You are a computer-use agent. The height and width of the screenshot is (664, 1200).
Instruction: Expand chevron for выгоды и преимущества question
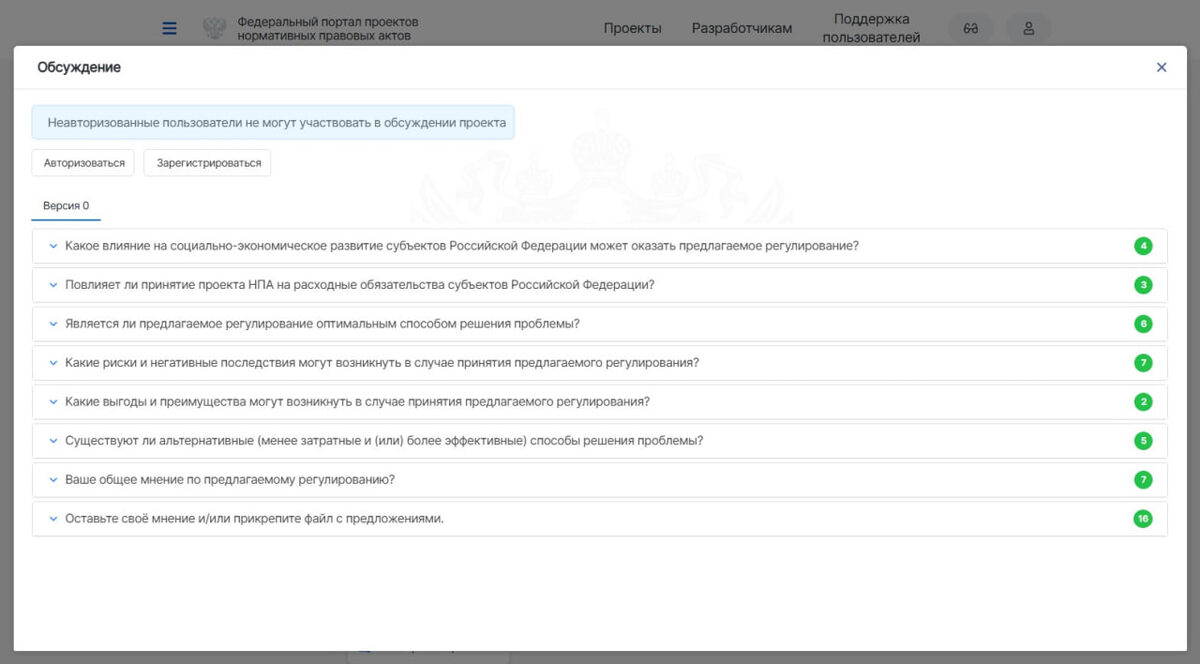point(53,402)
